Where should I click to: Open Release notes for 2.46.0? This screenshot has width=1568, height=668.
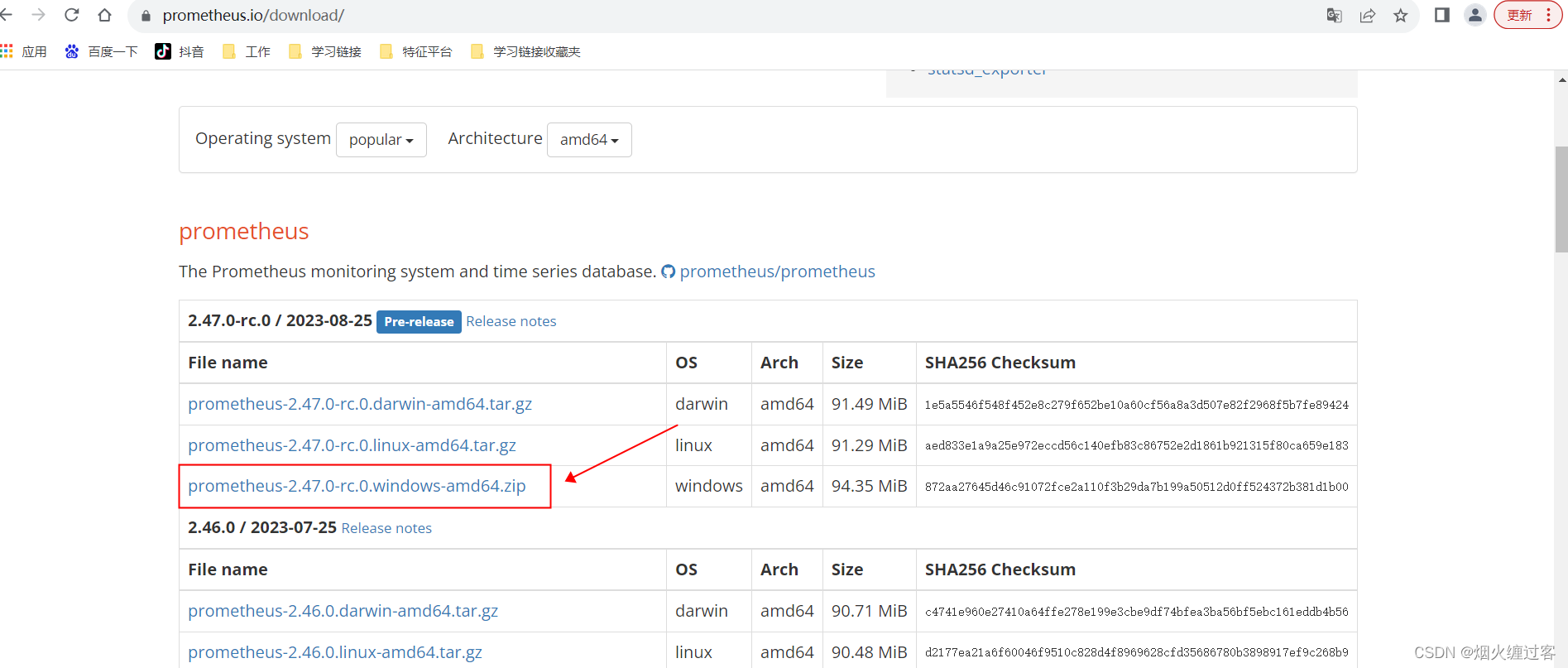pos(386,528)
